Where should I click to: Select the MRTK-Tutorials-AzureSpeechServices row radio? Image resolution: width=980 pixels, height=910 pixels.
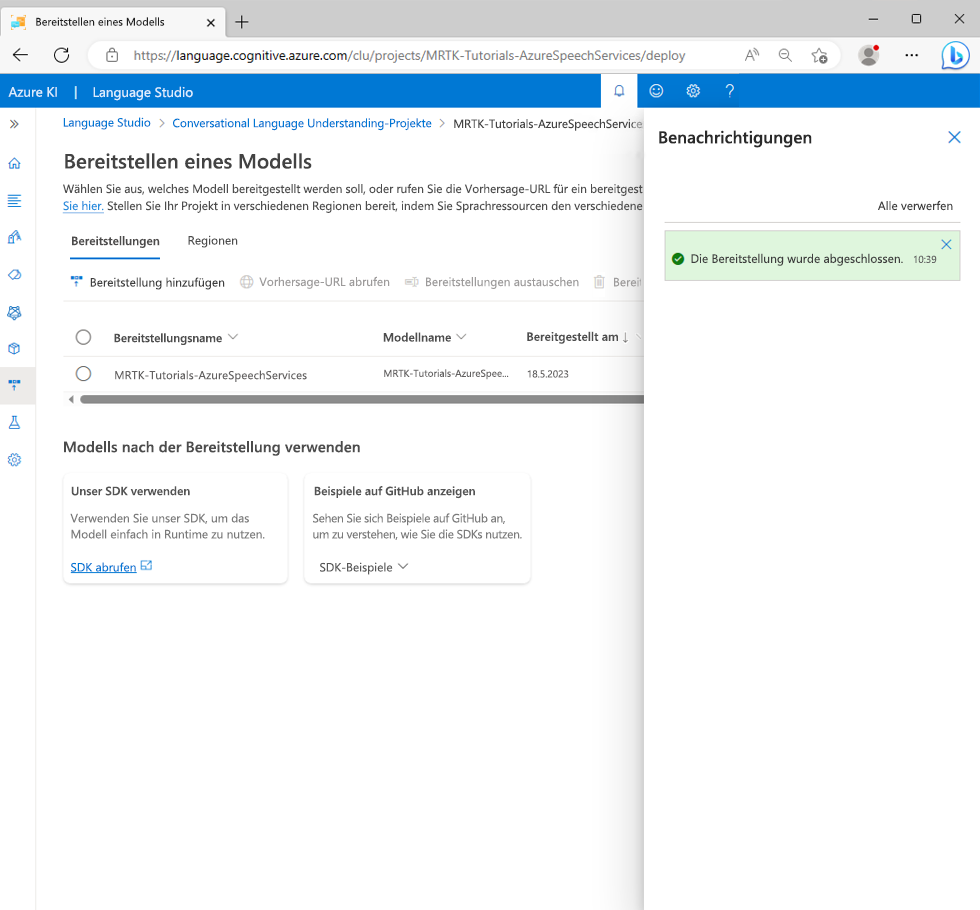(x=83, y=374)
